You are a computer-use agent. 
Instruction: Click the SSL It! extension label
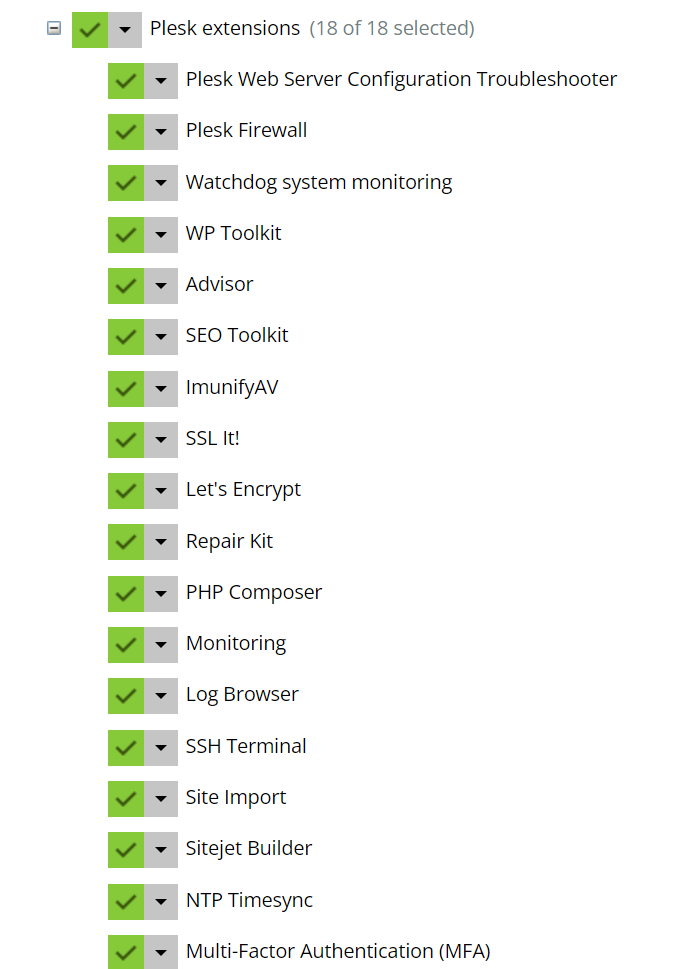click(x=212, y=438)
